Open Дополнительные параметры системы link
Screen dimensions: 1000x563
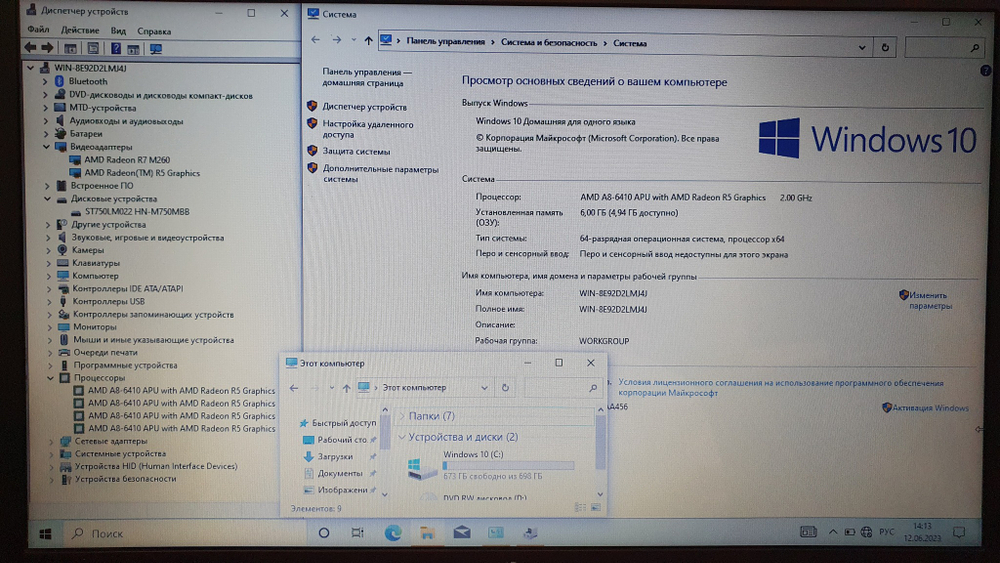(x=380, y=174)
